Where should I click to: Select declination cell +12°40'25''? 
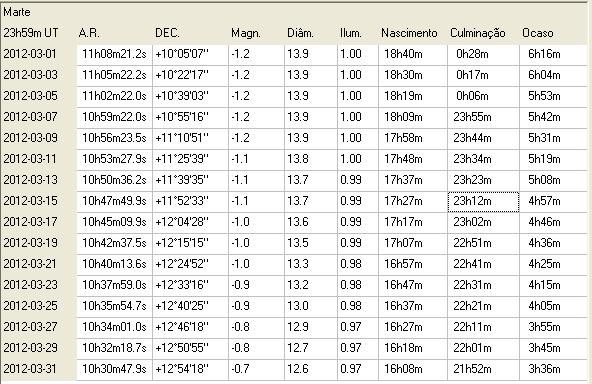click(191, 307)
